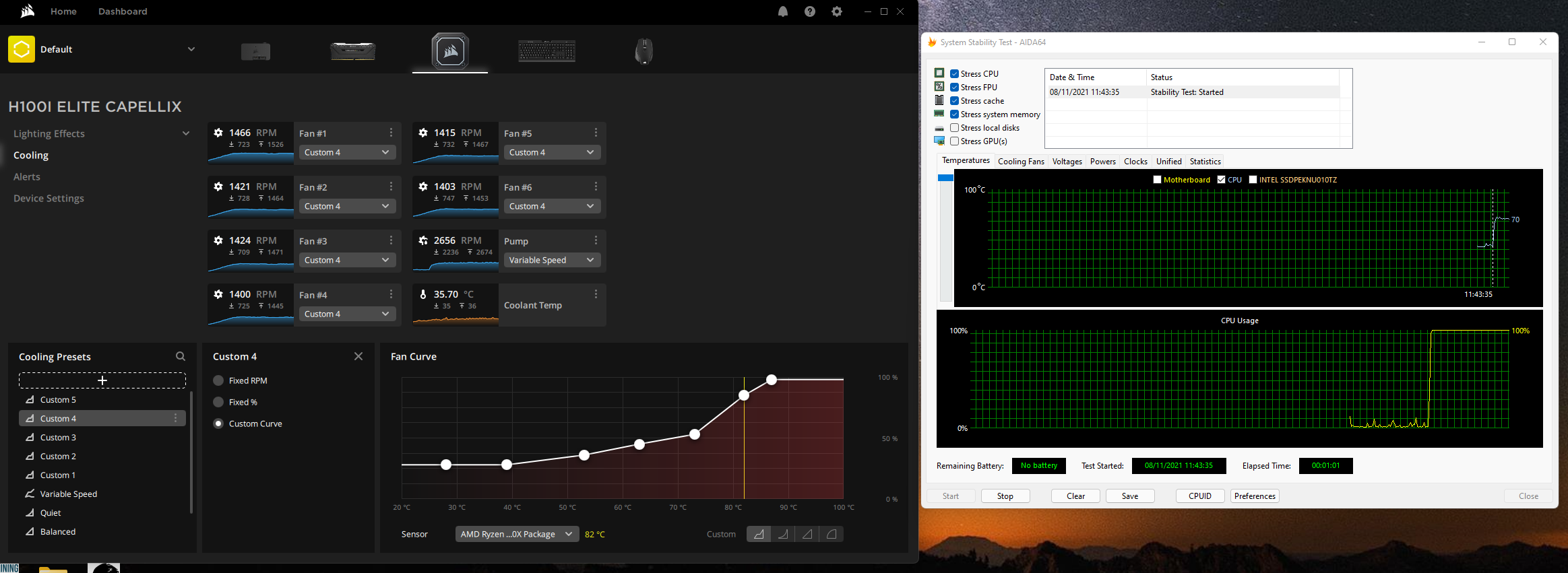Open Coolant Temp options three-dot menu
Image resolution: width=1568 pixels, height=573 pixels.
pyautogui.click(x=596, y=294)
